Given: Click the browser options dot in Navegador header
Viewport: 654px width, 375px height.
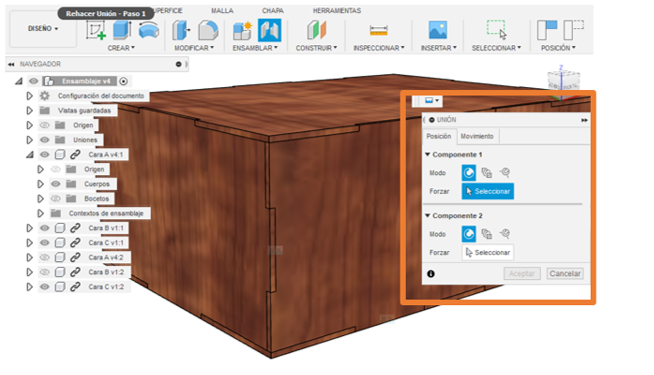Looking at the screenshot, I should pos(179,64).
